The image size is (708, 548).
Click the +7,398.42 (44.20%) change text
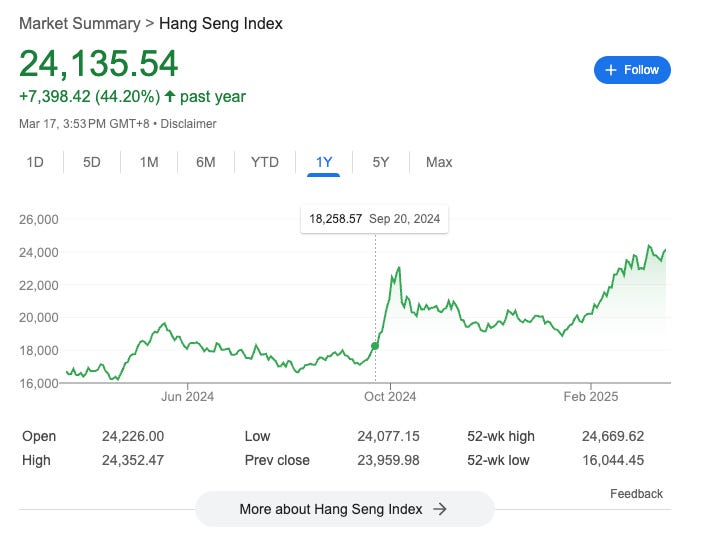[x=89, y=97]
